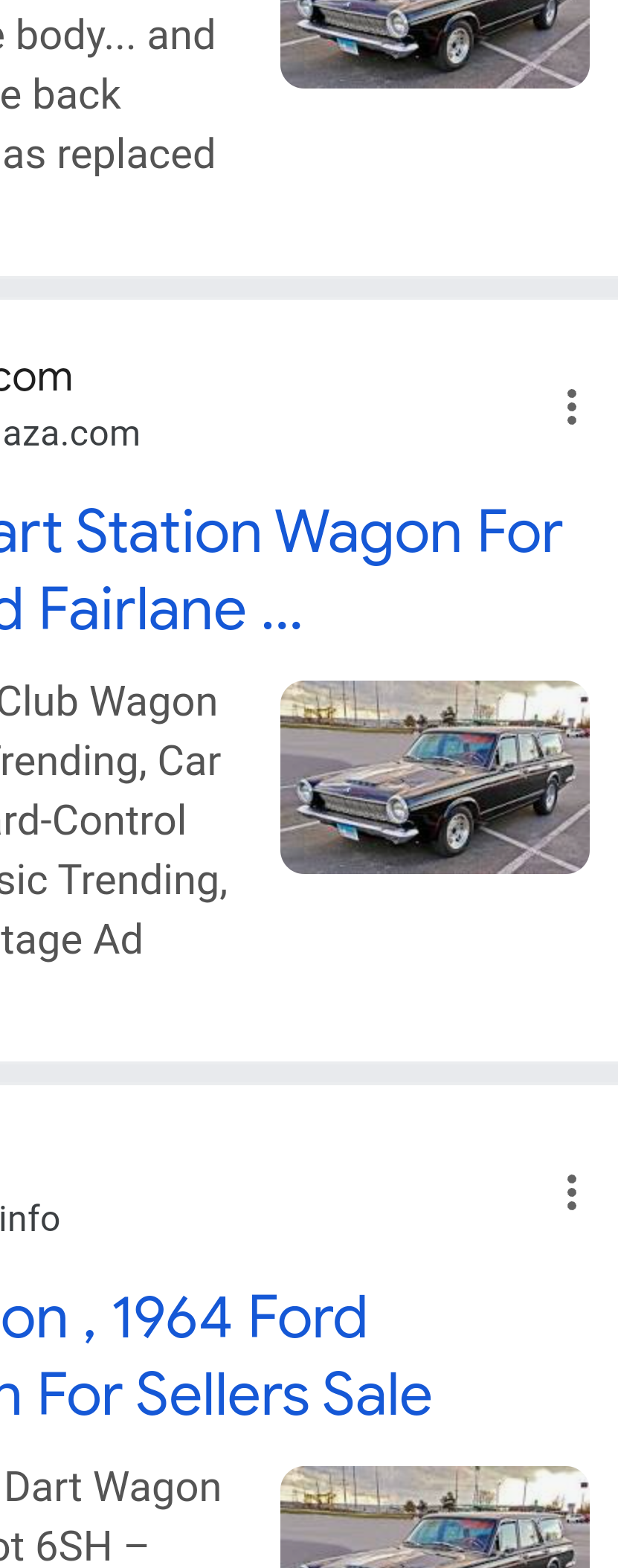Screen dimensions: 618x1568
Task: Click 'body... and' snippet line at top
Action: [x=109, y=35]
